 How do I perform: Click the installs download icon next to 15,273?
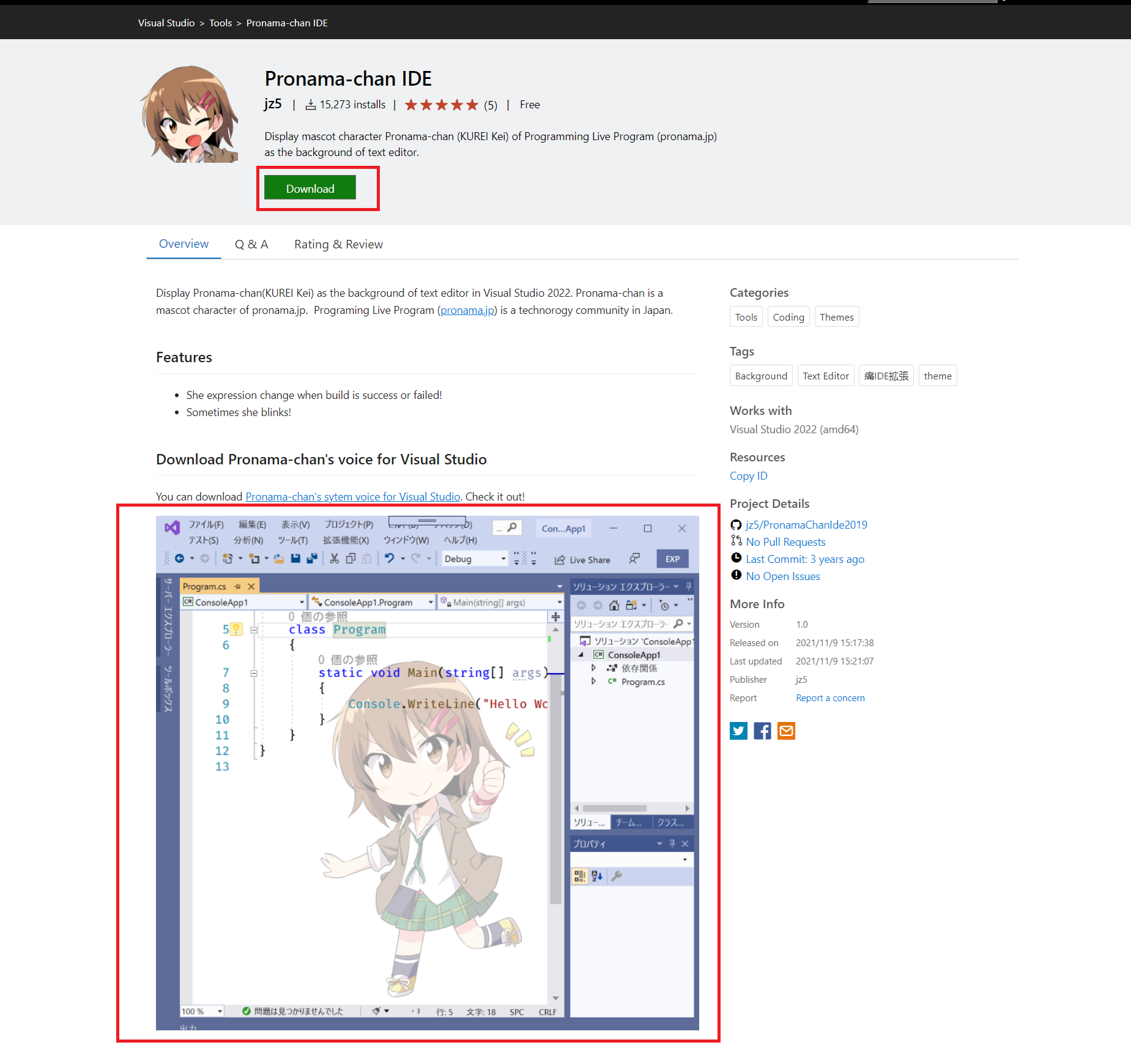click(x=311, y=105)
